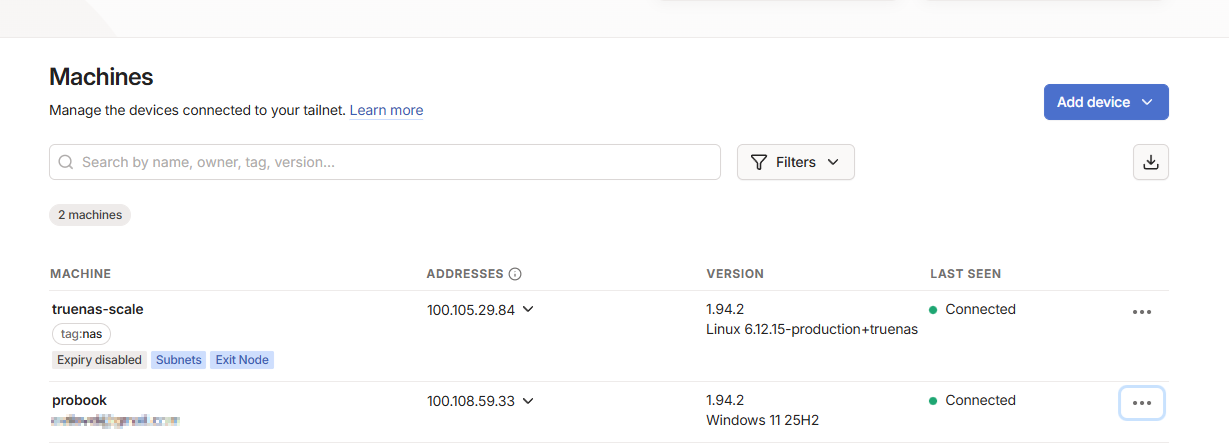Click the info icon beside Addresses header
The image size is (1229, 448).
[x=515, y=274]
